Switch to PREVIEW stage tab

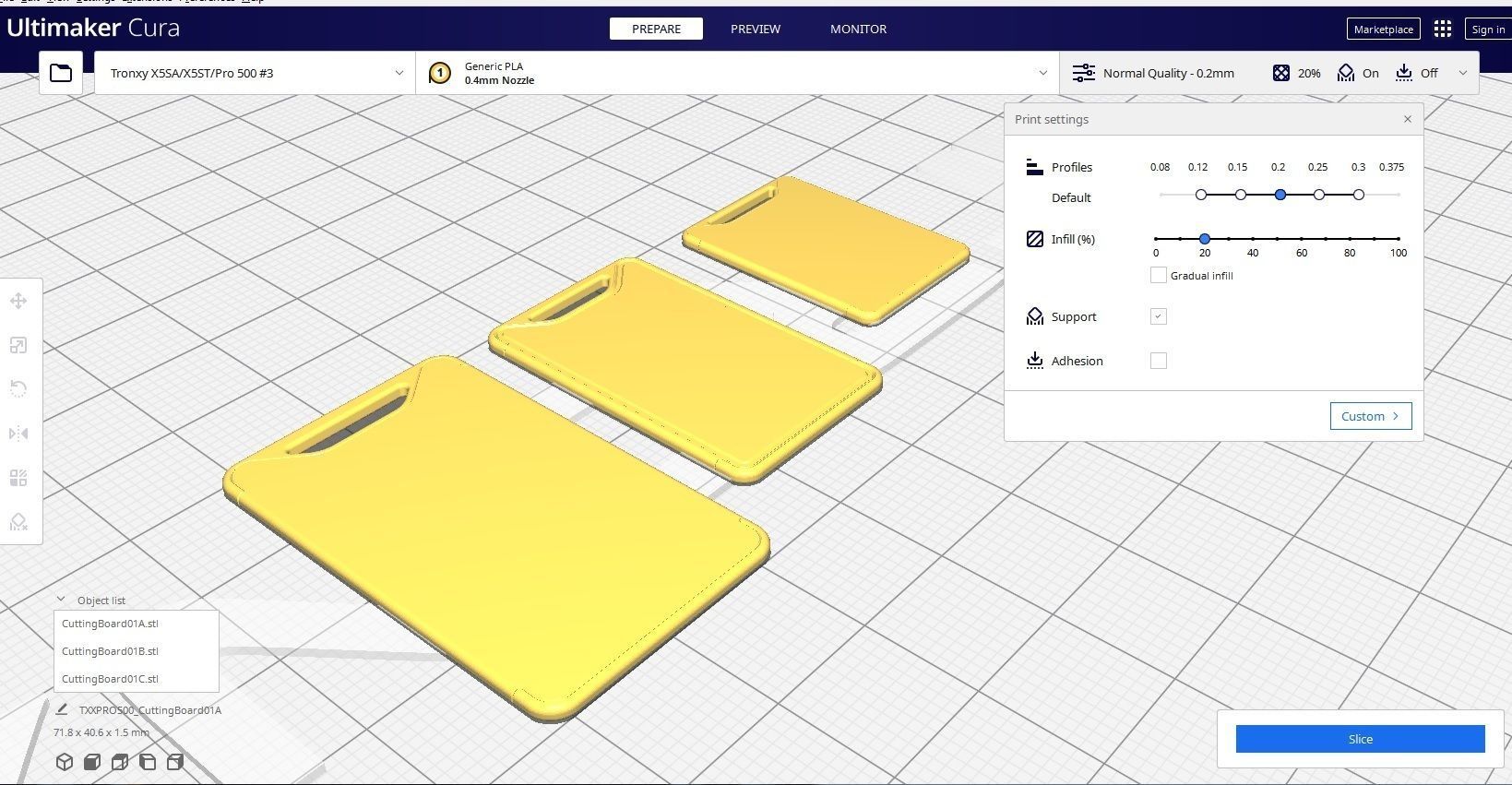(x=756, y=29)
